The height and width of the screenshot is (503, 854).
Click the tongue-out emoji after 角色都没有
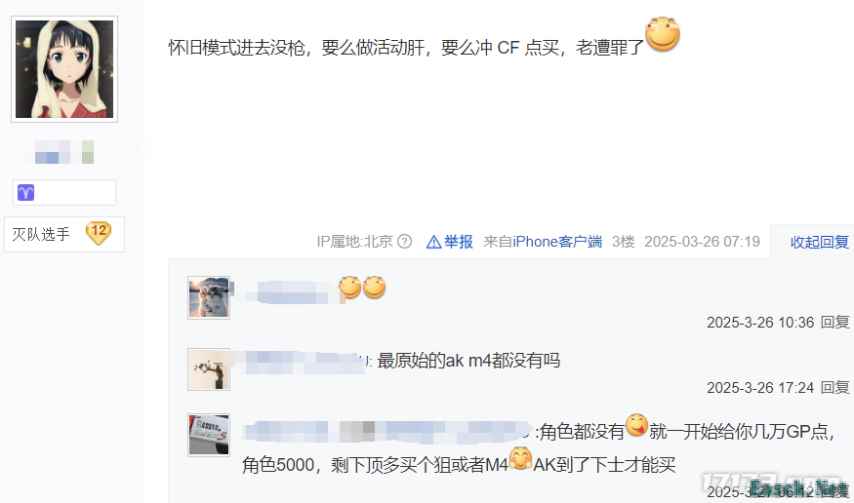[636, 425]
